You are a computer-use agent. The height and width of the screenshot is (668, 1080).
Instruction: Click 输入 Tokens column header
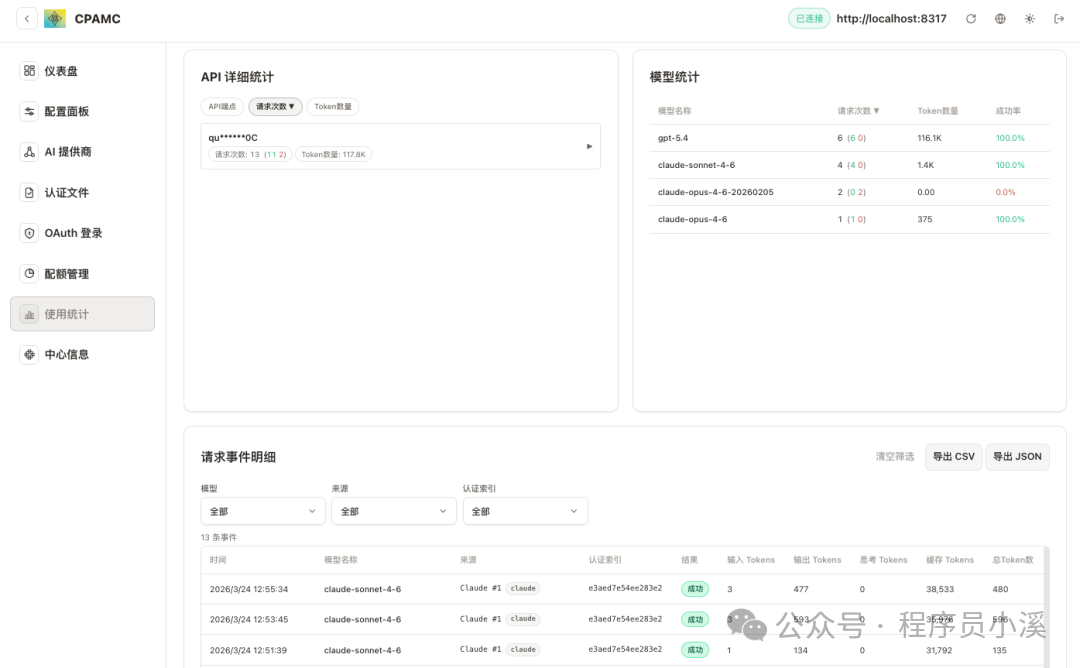[751, 560]
